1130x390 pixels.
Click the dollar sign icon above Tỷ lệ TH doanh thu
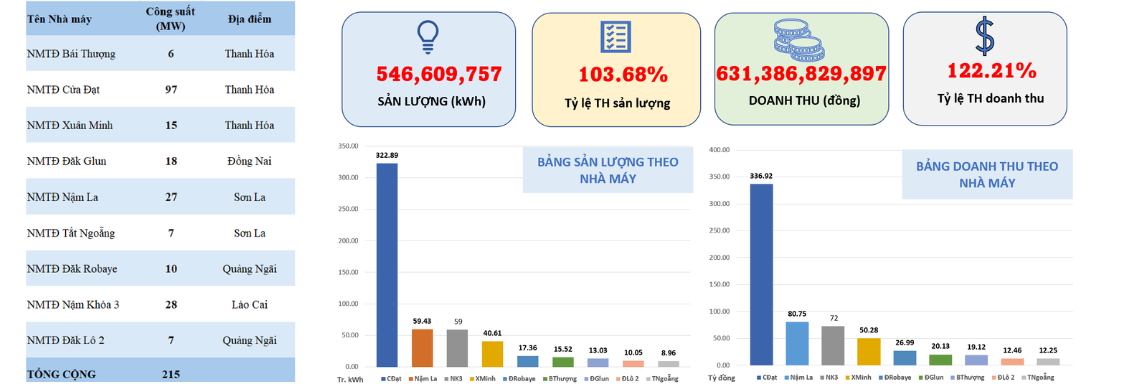[985, 37]
